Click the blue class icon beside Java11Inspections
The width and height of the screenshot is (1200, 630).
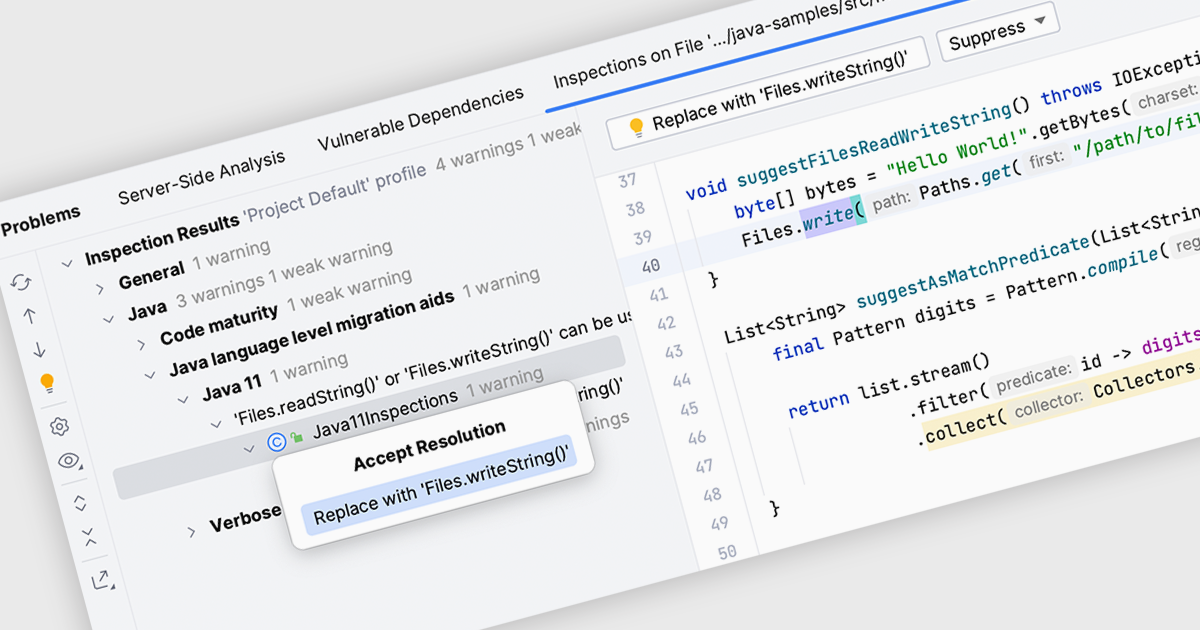(x=277, y=441)
